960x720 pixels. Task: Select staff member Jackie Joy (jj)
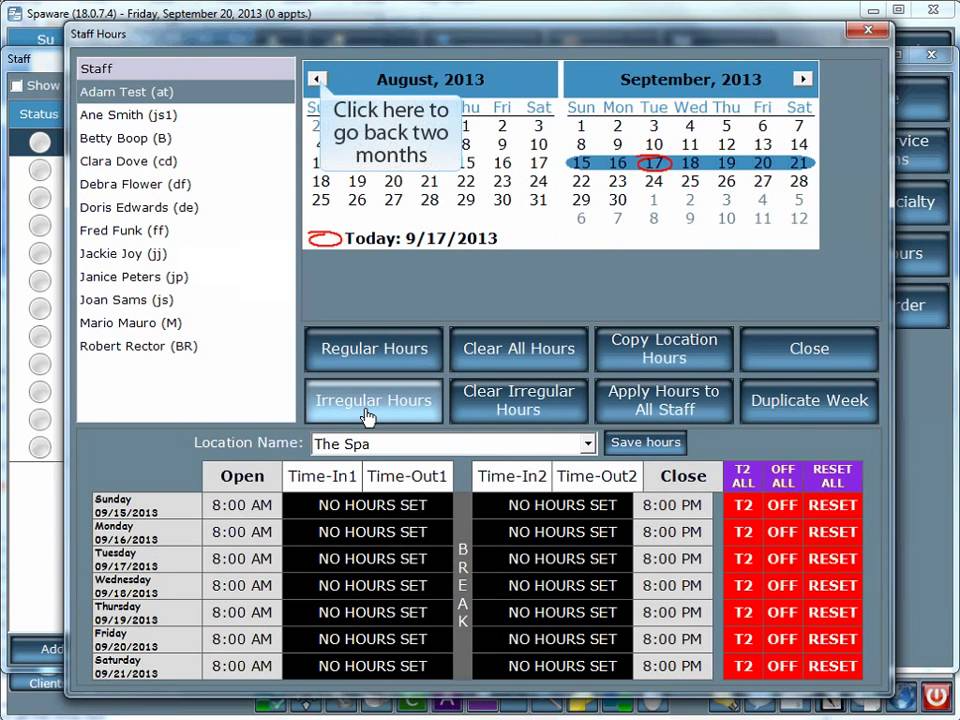point(186,254)
